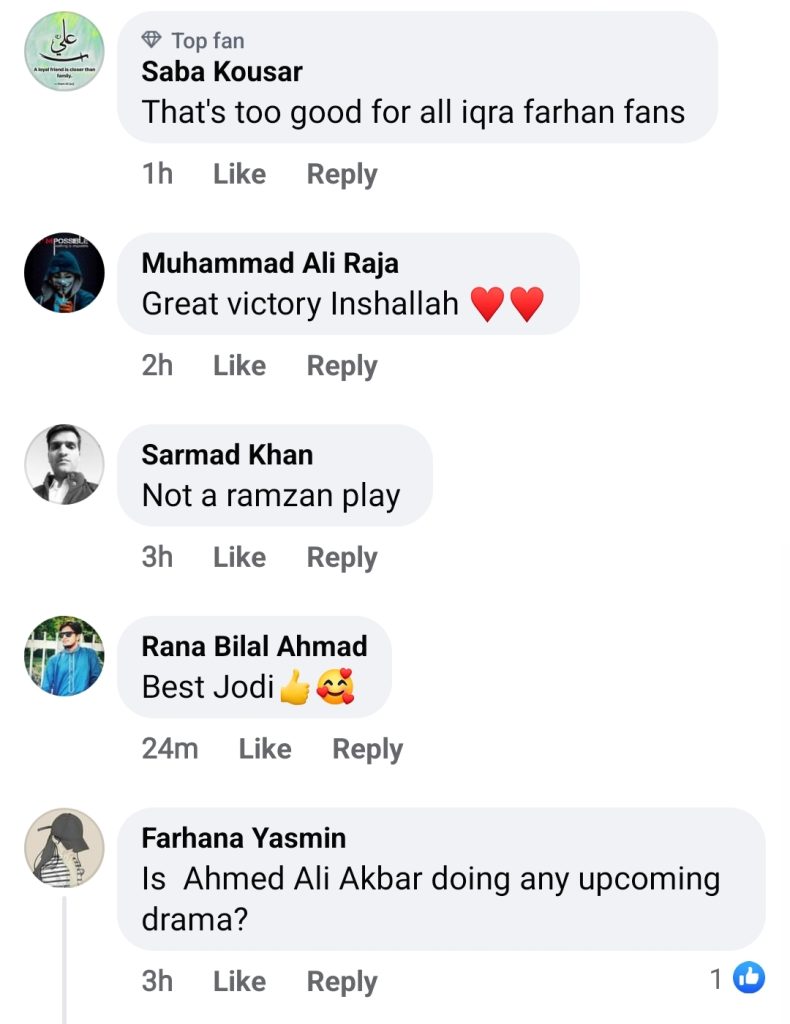Click the Top fan diamond badge icon
The height and width of the screenshot is (1024, 790).
coord(151,41)
